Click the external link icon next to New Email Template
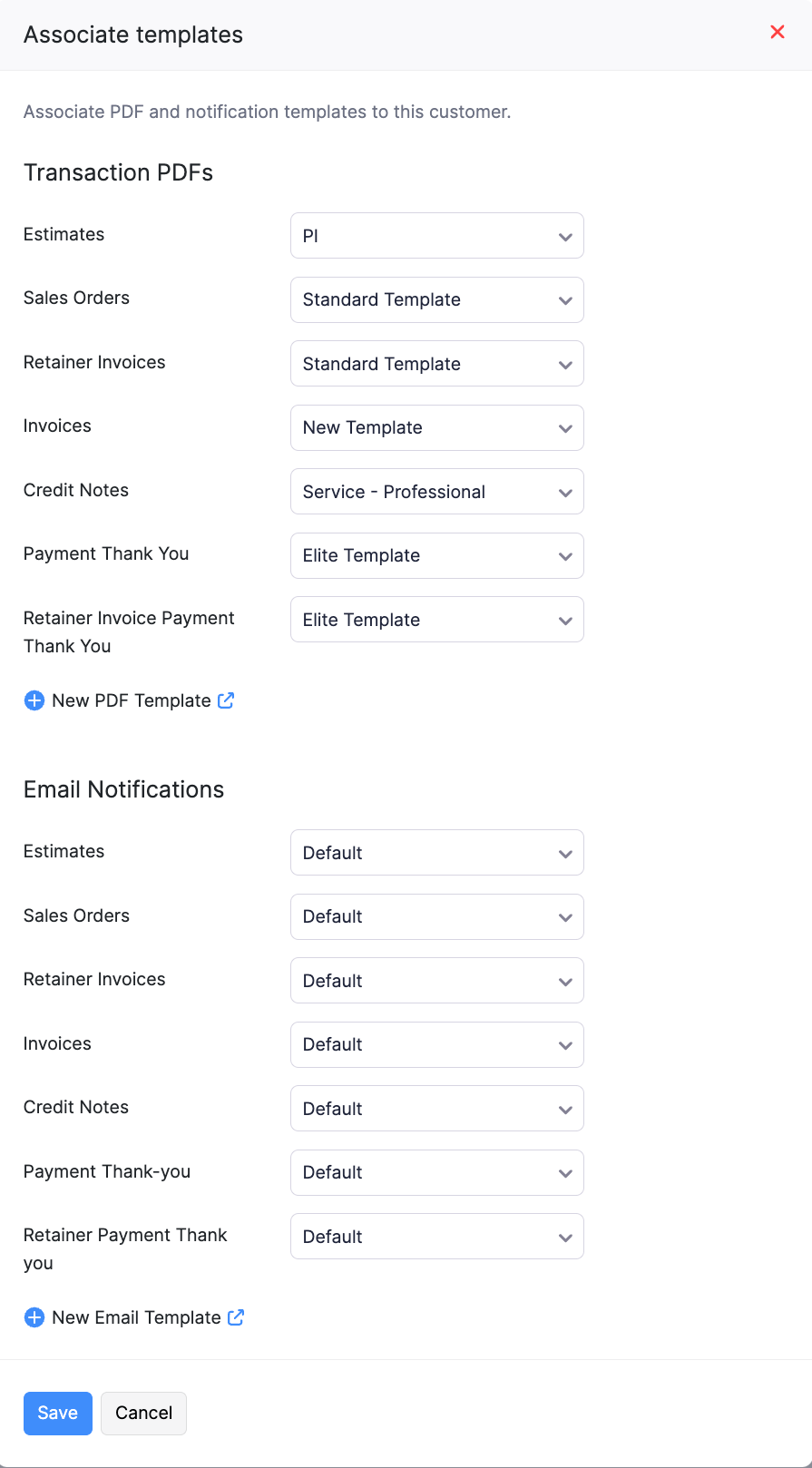The image size is (812, 1468). pos(237,1317)
